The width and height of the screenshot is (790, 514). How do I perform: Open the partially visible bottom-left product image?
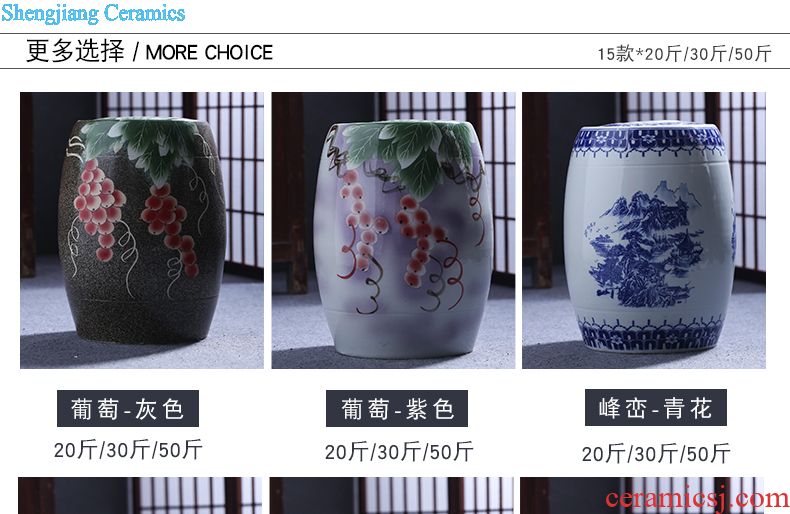140,495
